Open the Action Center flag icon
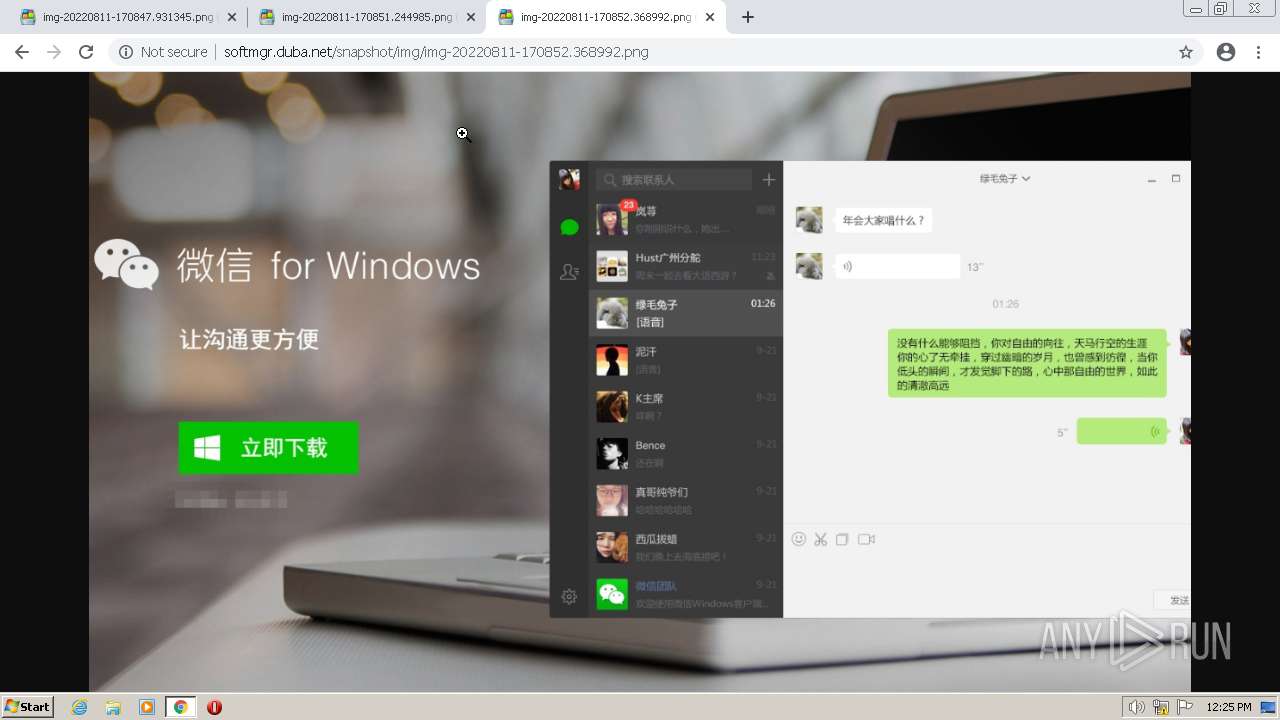 tap(1185, 707)
